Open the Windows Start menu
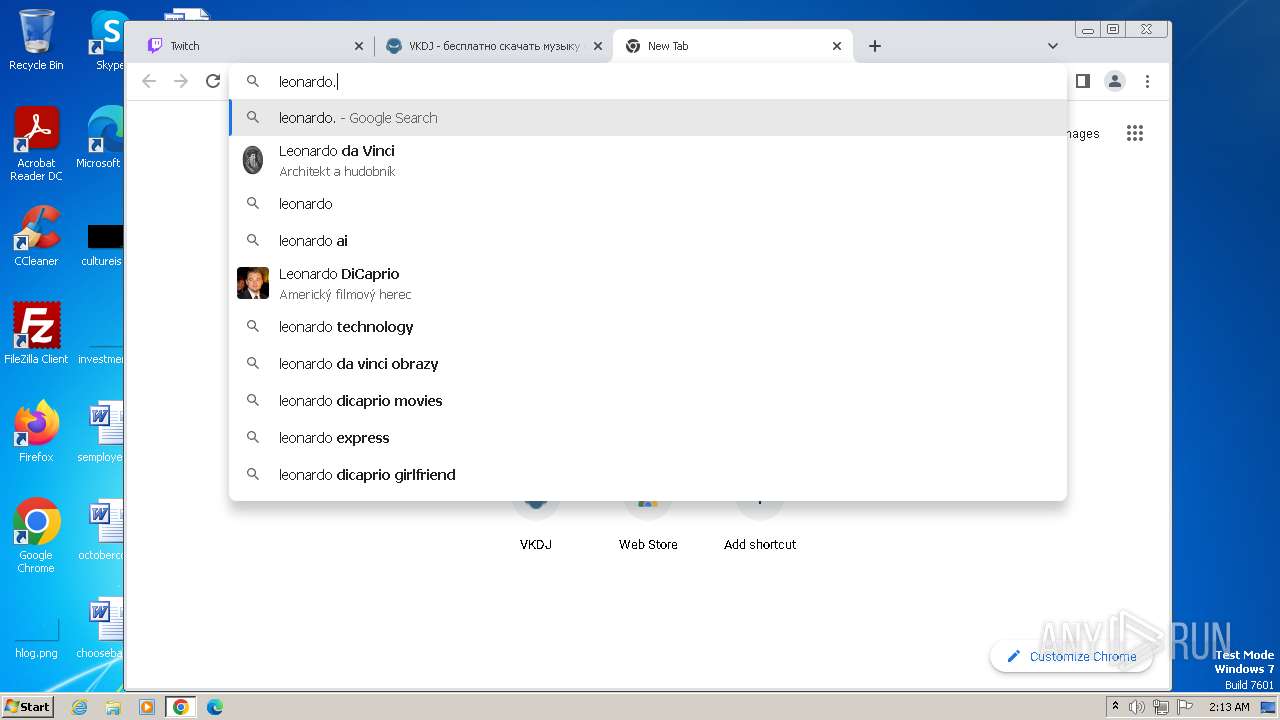Viewport: 1280px width, 720px height. click(28, 706)
